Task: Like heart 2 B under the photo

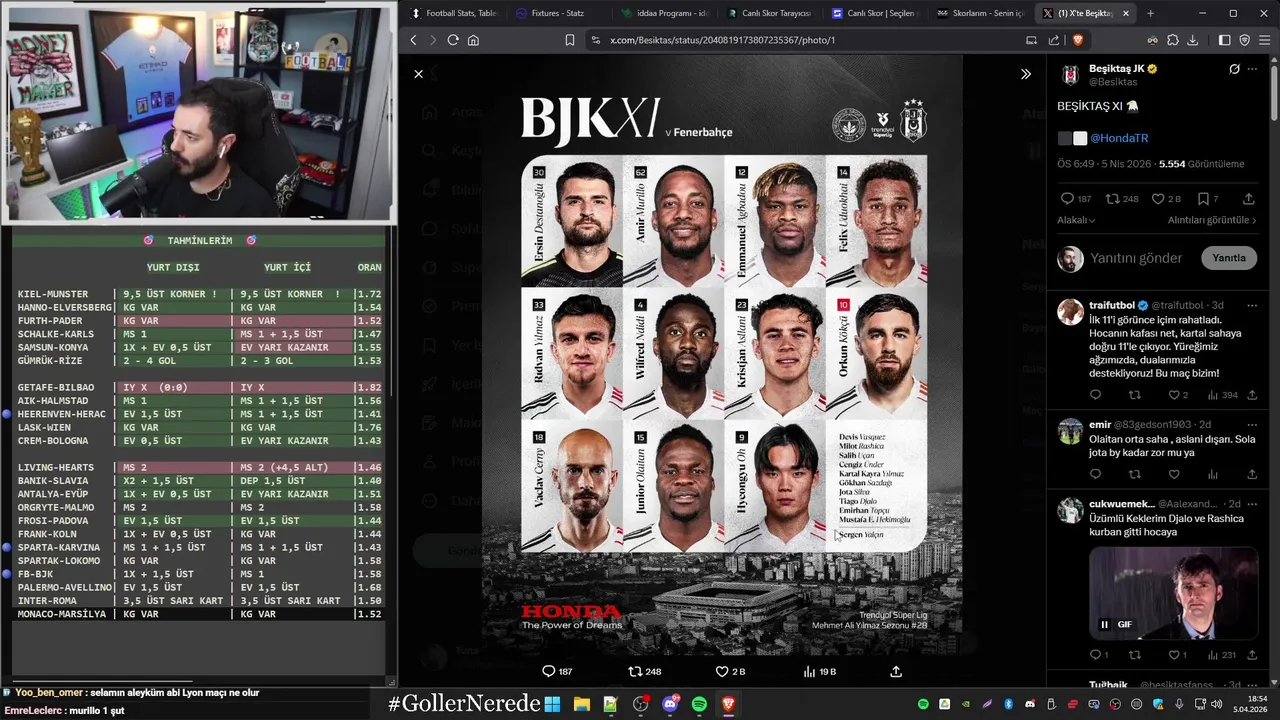Action: tap(722, 671)
